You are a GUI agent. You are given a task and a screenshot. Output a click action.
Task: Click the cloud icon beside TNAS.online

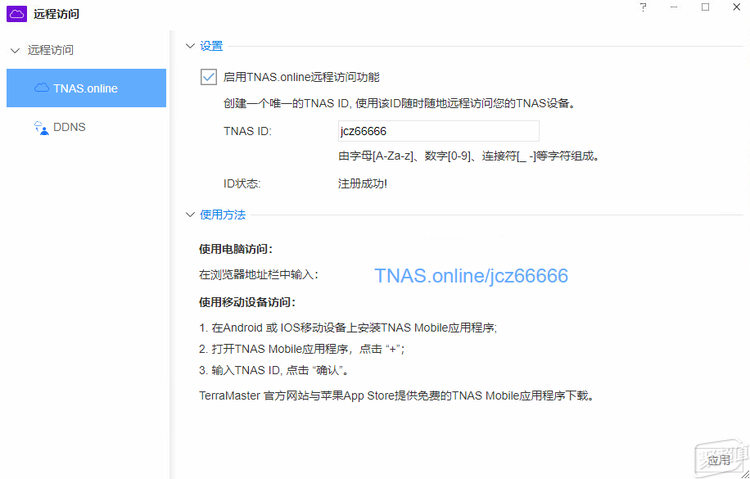42,88
